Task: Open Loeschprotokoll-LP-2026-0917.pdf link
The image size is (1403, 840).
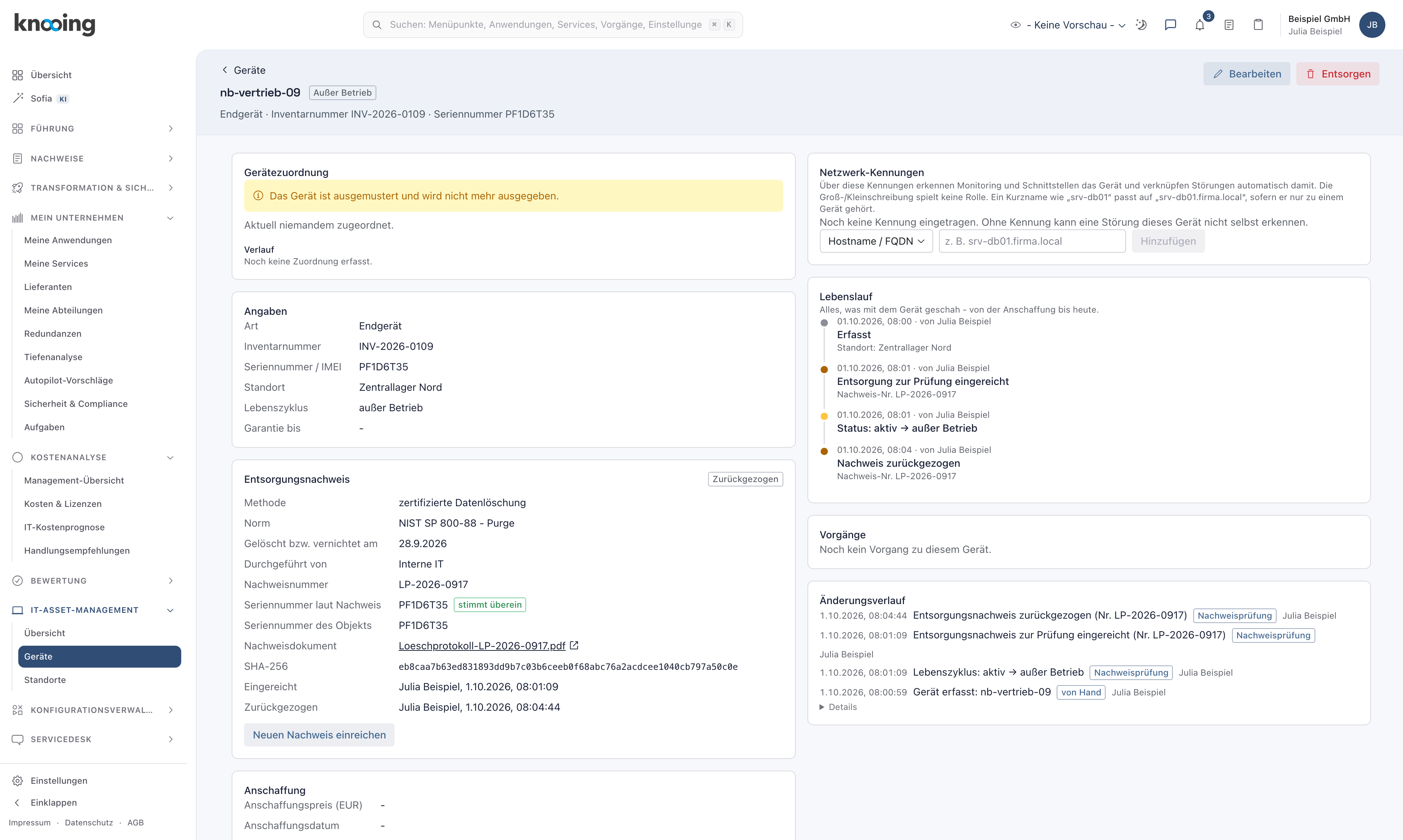Action: pyautogui.click(x=482, y=645)
